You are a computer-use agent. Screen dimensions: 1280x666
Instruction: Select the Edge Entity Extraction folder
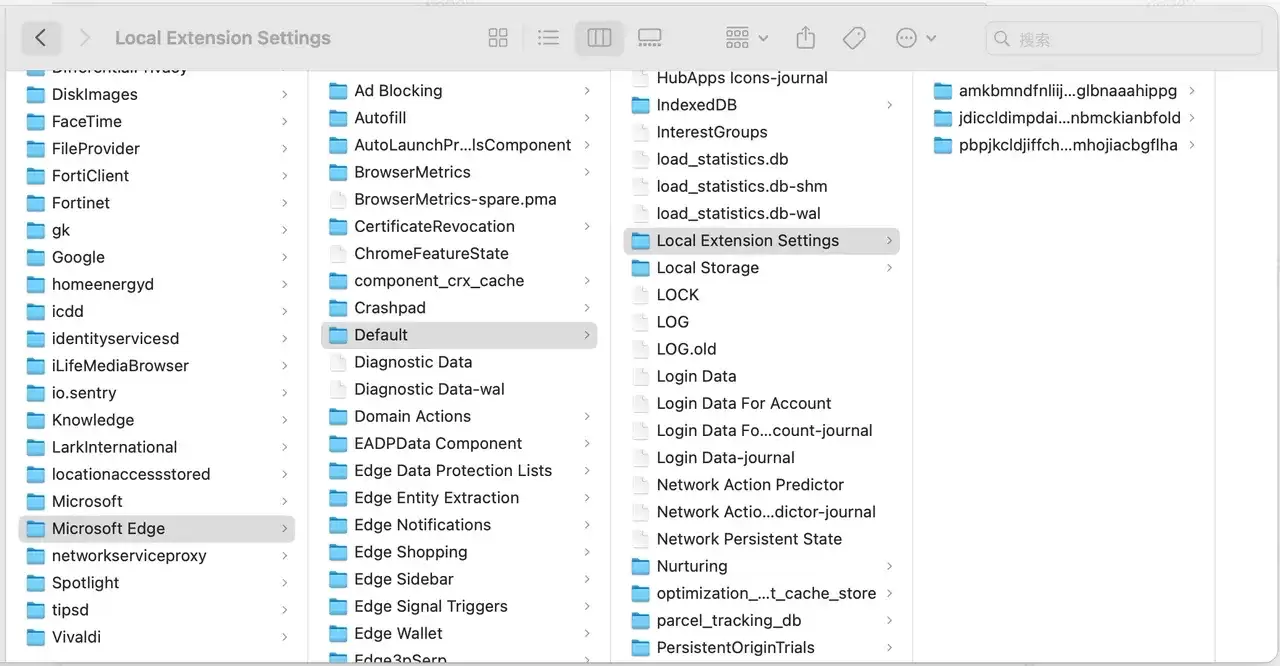click(x=459, y=498)
